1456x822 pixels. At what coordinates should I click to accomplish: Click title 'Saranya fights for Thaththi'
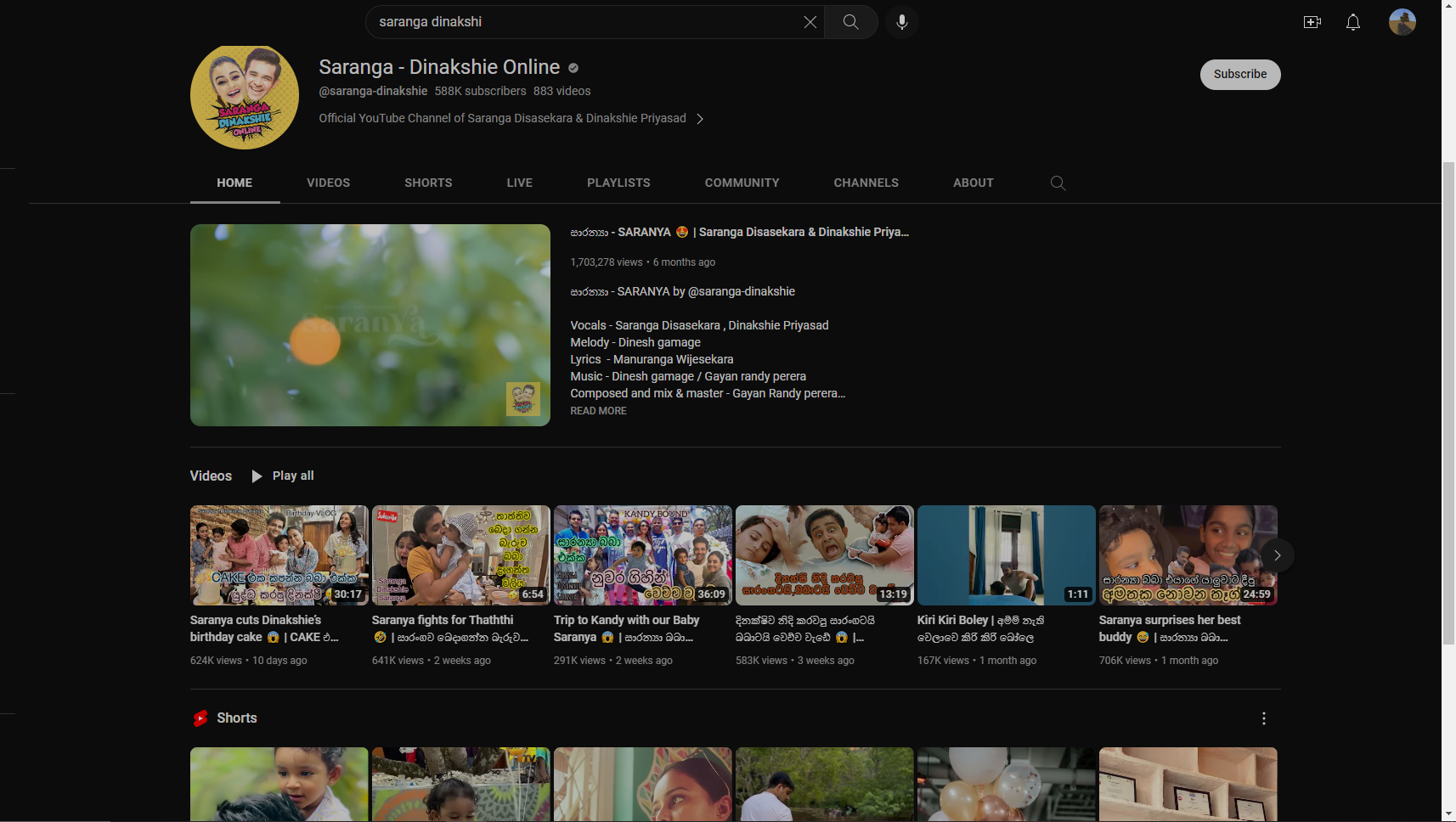(x=450, y=628)
